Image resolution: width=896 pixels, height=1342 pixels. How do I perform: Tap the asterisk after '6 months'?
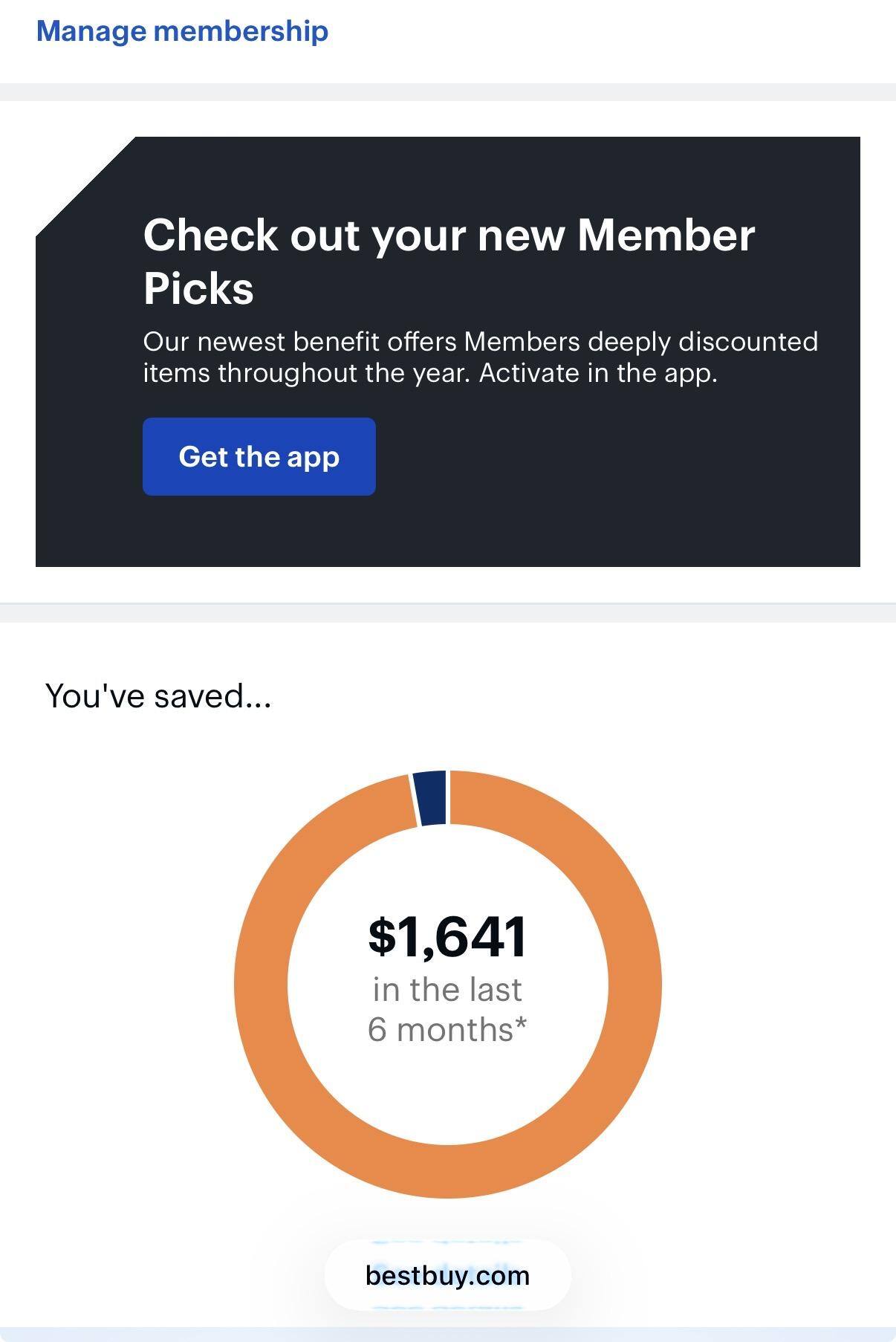[x=521, y=1024]
